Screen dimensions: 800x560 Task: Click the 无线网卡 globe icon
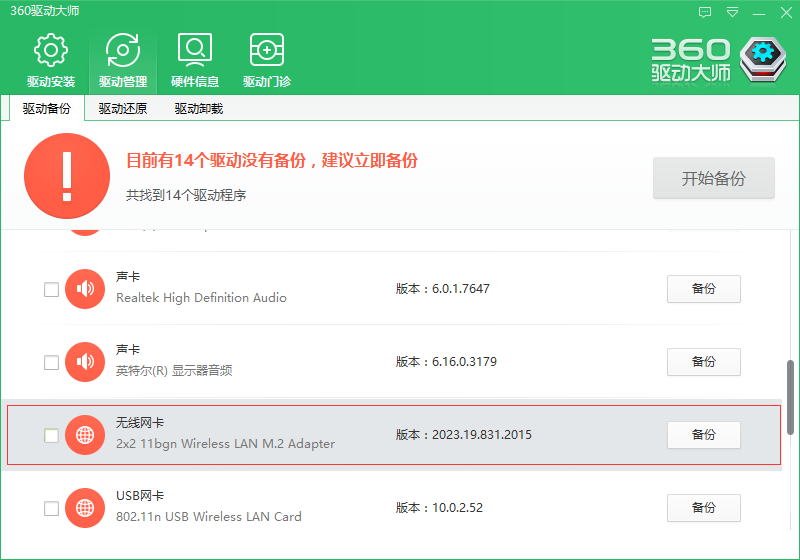coord(85,435)
